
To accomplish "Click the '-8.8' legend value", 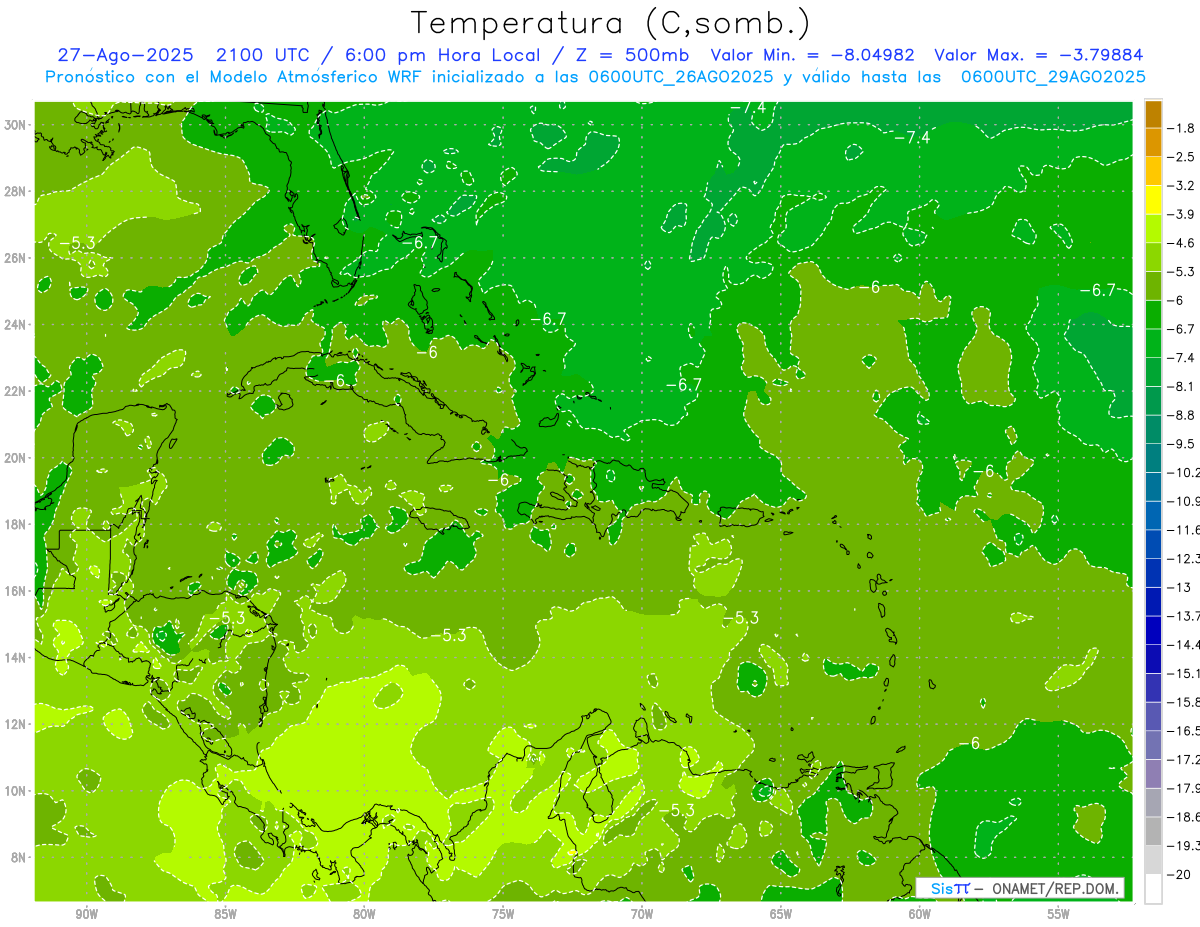I will pyautogui.click(x=1181, y=415).
